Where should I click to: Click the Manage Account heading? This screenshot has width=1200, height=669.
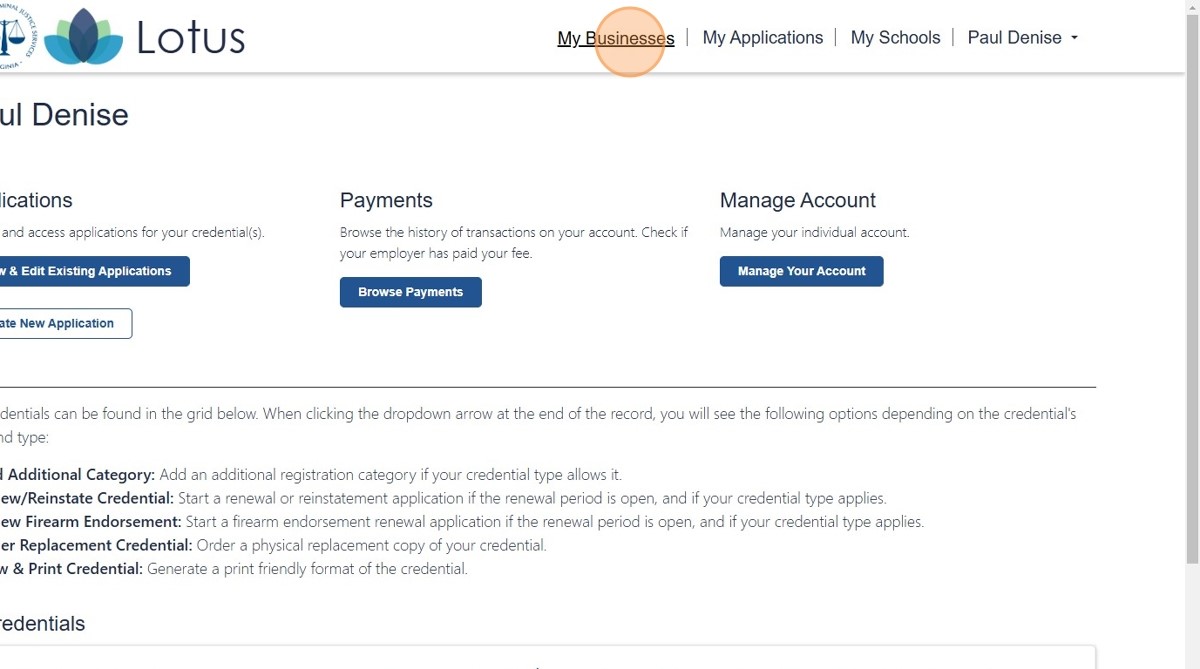797,200
